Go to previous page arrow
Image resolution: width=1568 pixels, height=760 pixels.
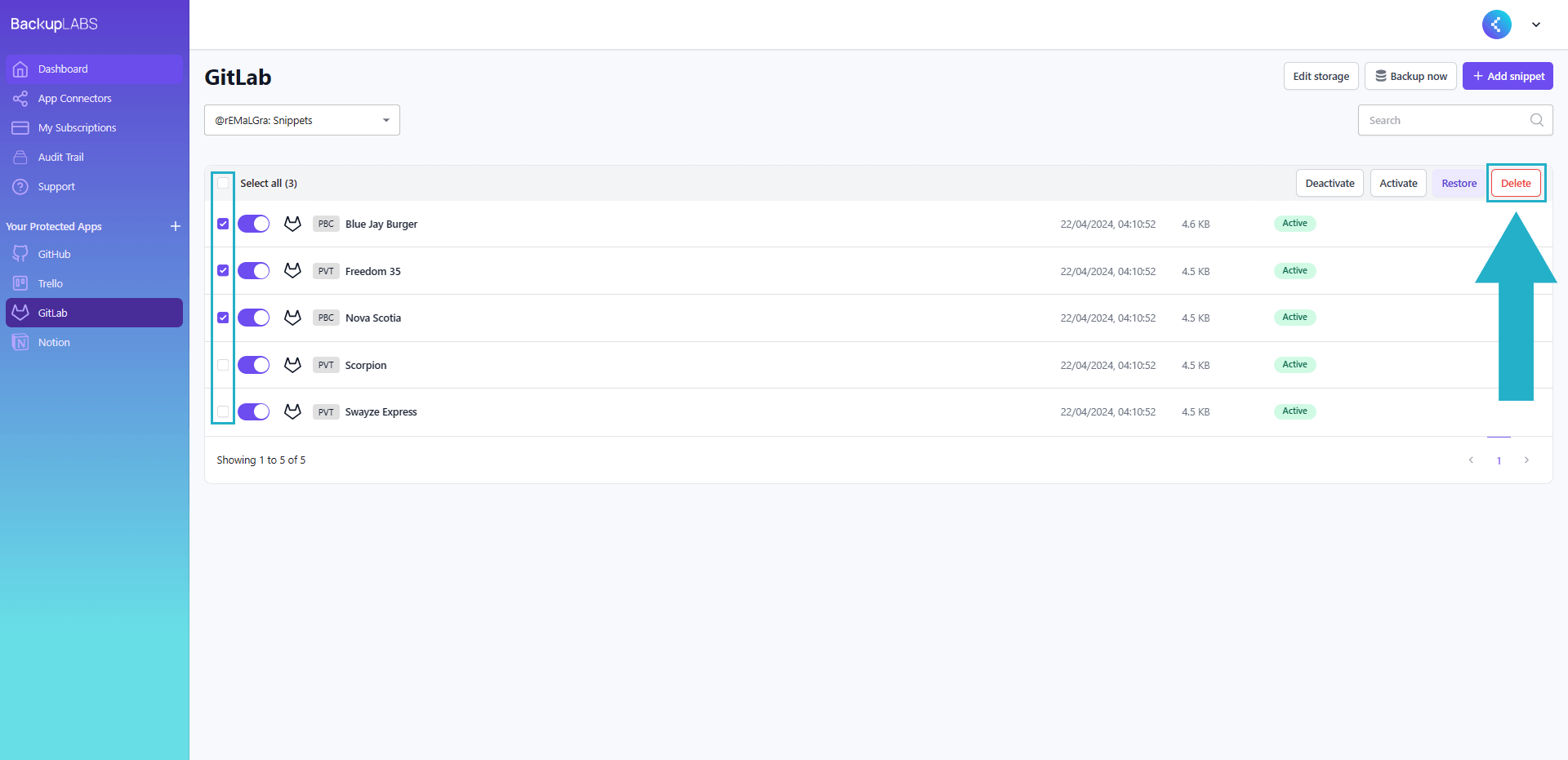[x=1471, y=460]
